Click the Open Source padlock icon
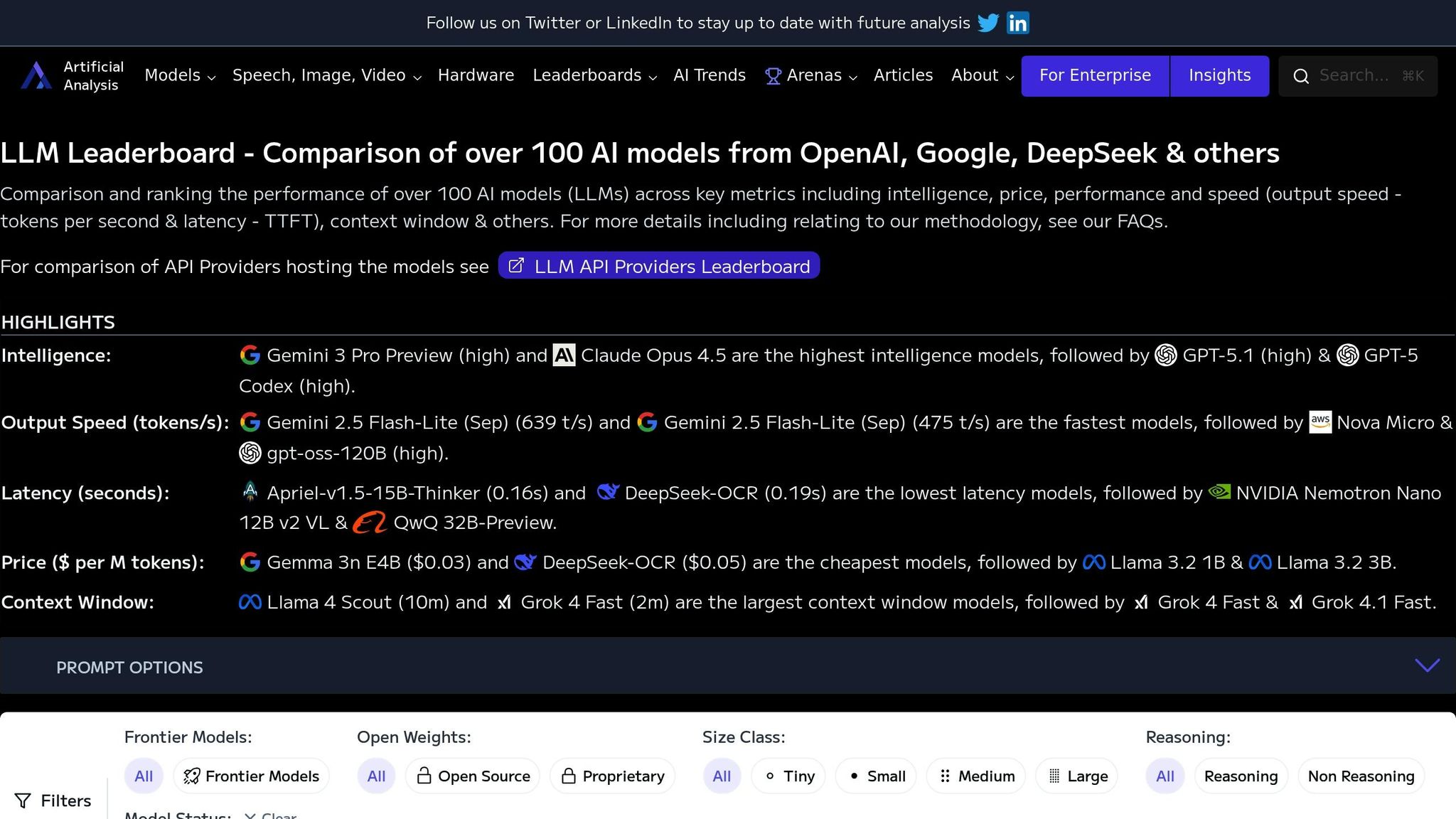The image size is (1456, 819). (424, 776)
